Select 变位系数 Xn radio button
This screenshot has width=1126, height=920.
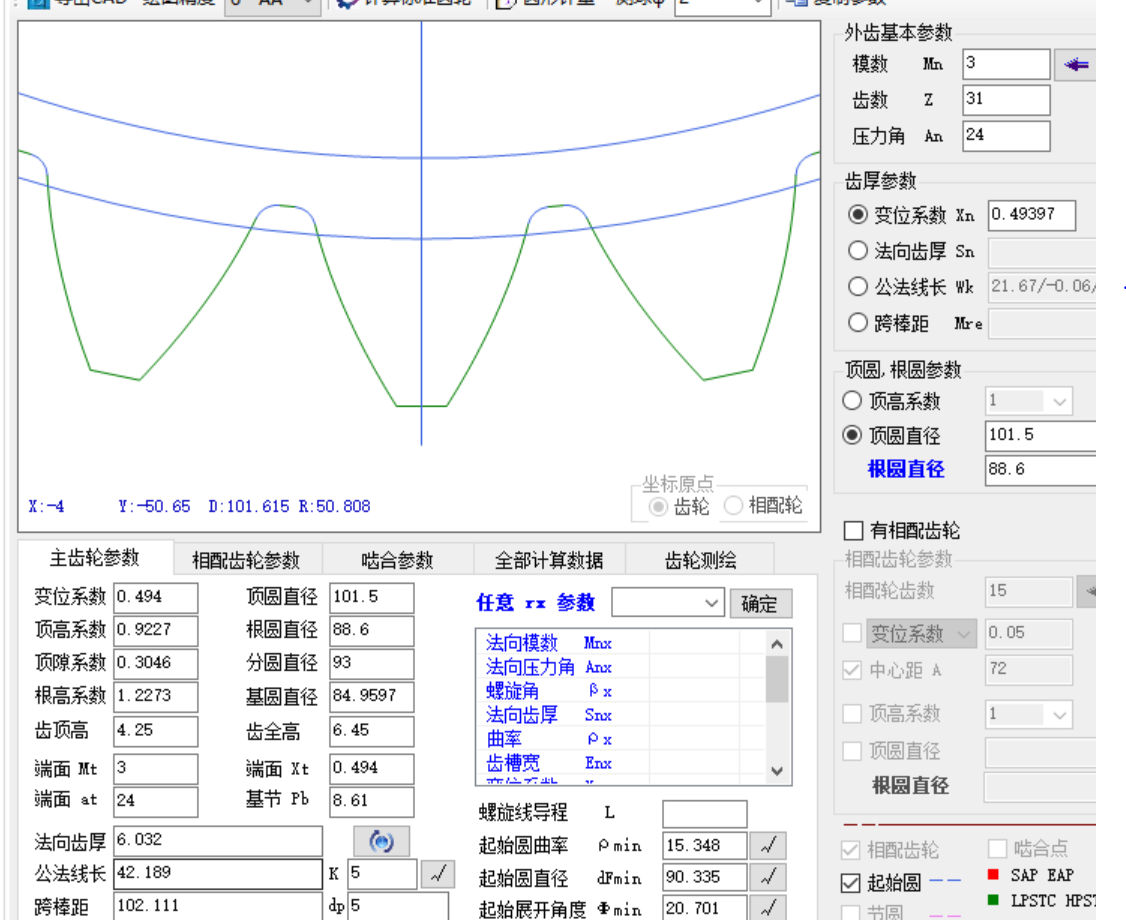[x=857, y=214]
